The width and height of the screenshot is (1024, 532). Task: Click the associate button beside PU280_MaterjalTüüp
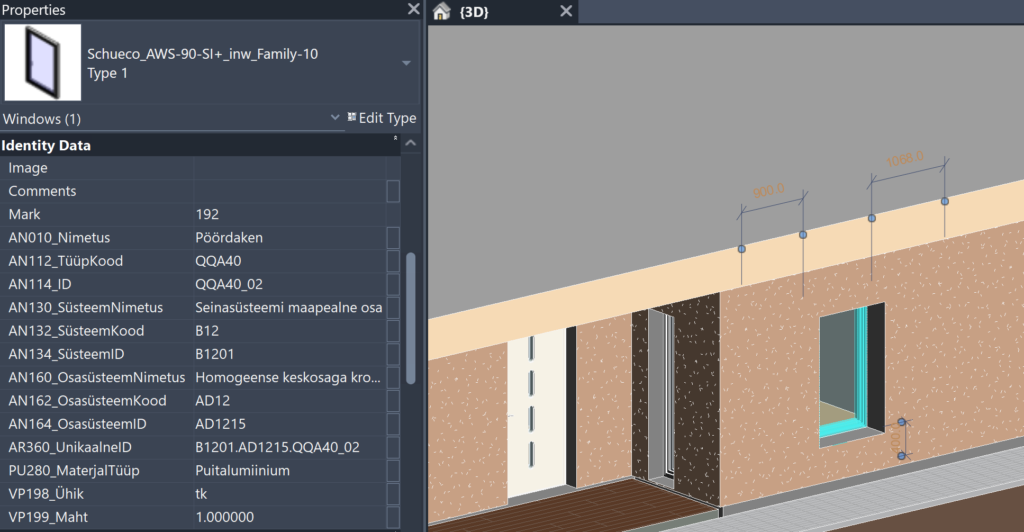point(393,471)
